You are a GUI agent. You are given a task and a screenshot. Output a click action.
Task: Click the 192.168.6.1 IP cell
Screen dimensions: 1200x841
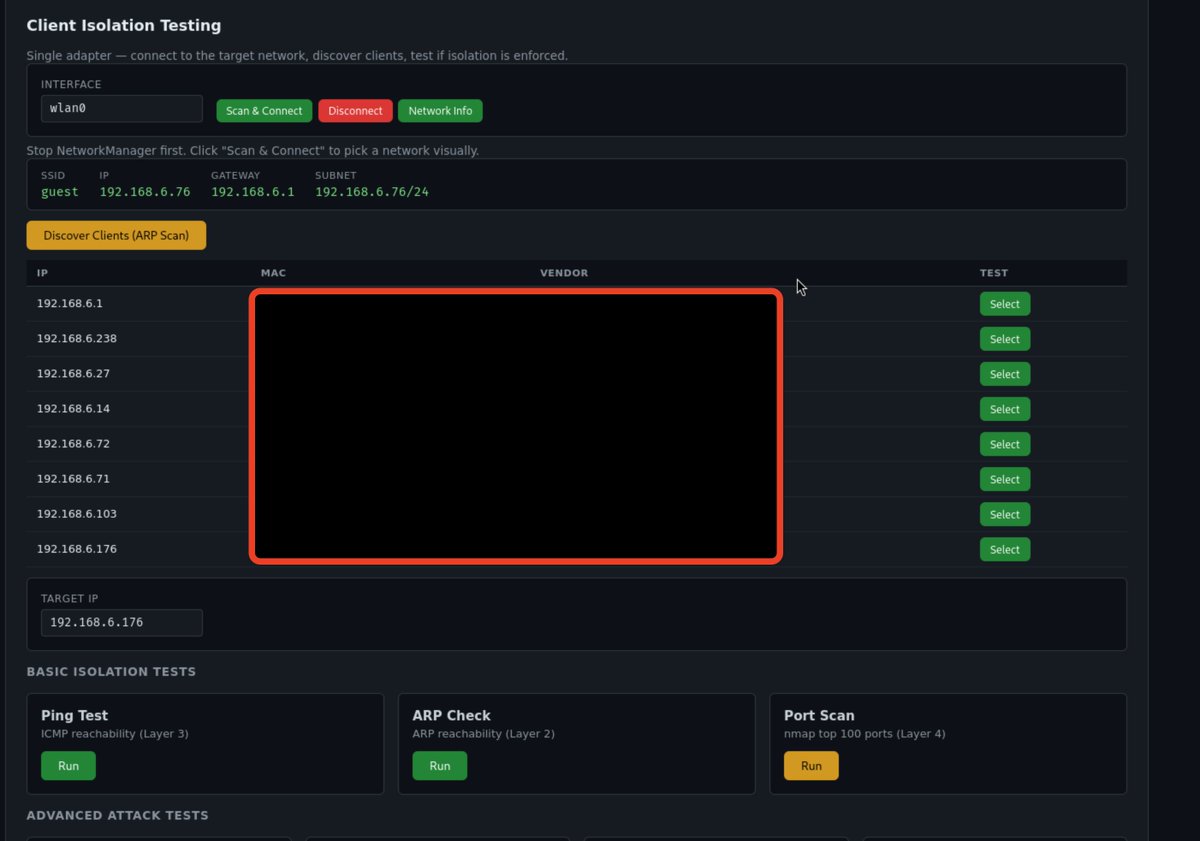(x=70, y=303)
